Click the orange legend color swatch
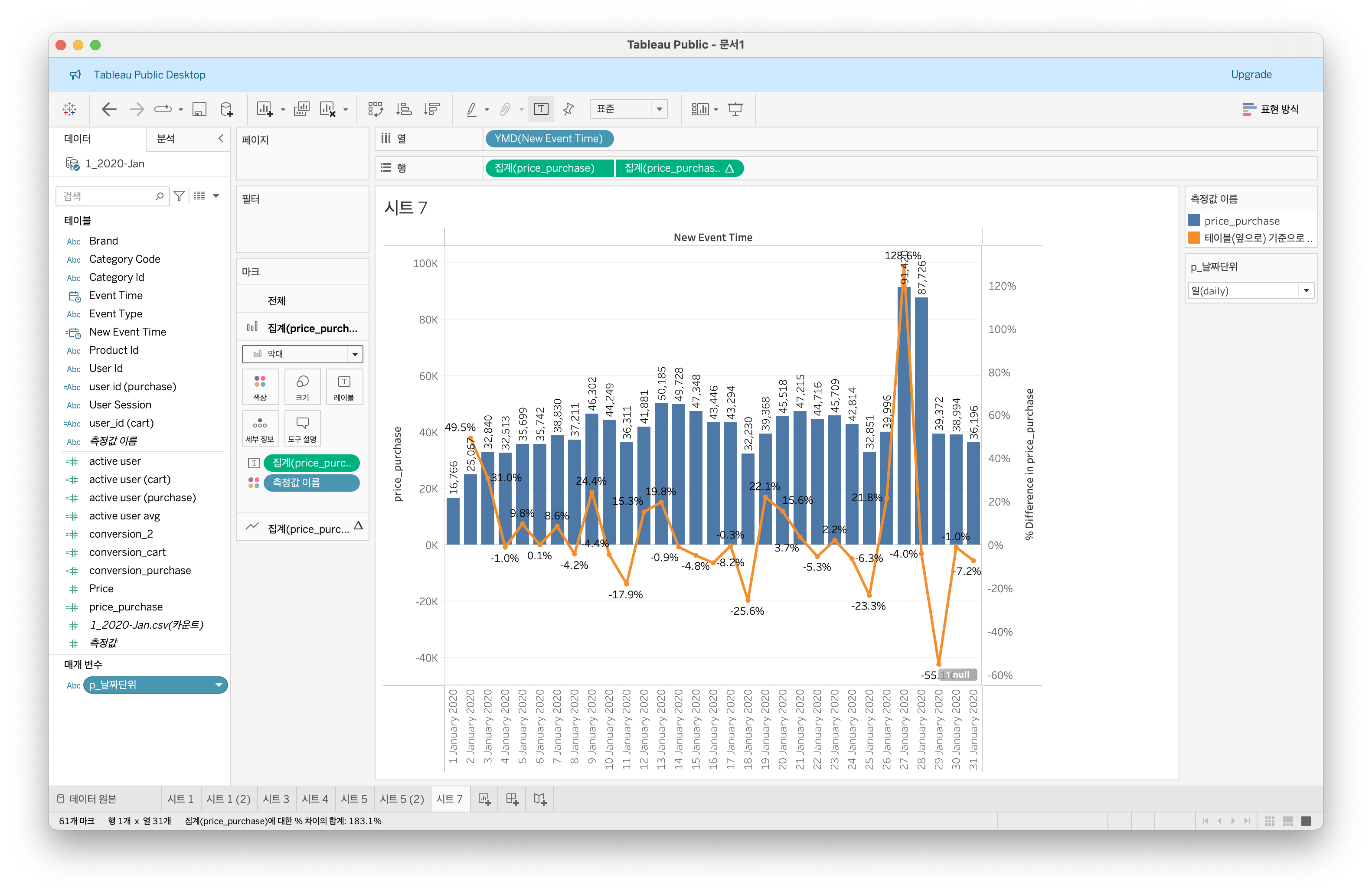1372x894 pixels. point(1194,238)
